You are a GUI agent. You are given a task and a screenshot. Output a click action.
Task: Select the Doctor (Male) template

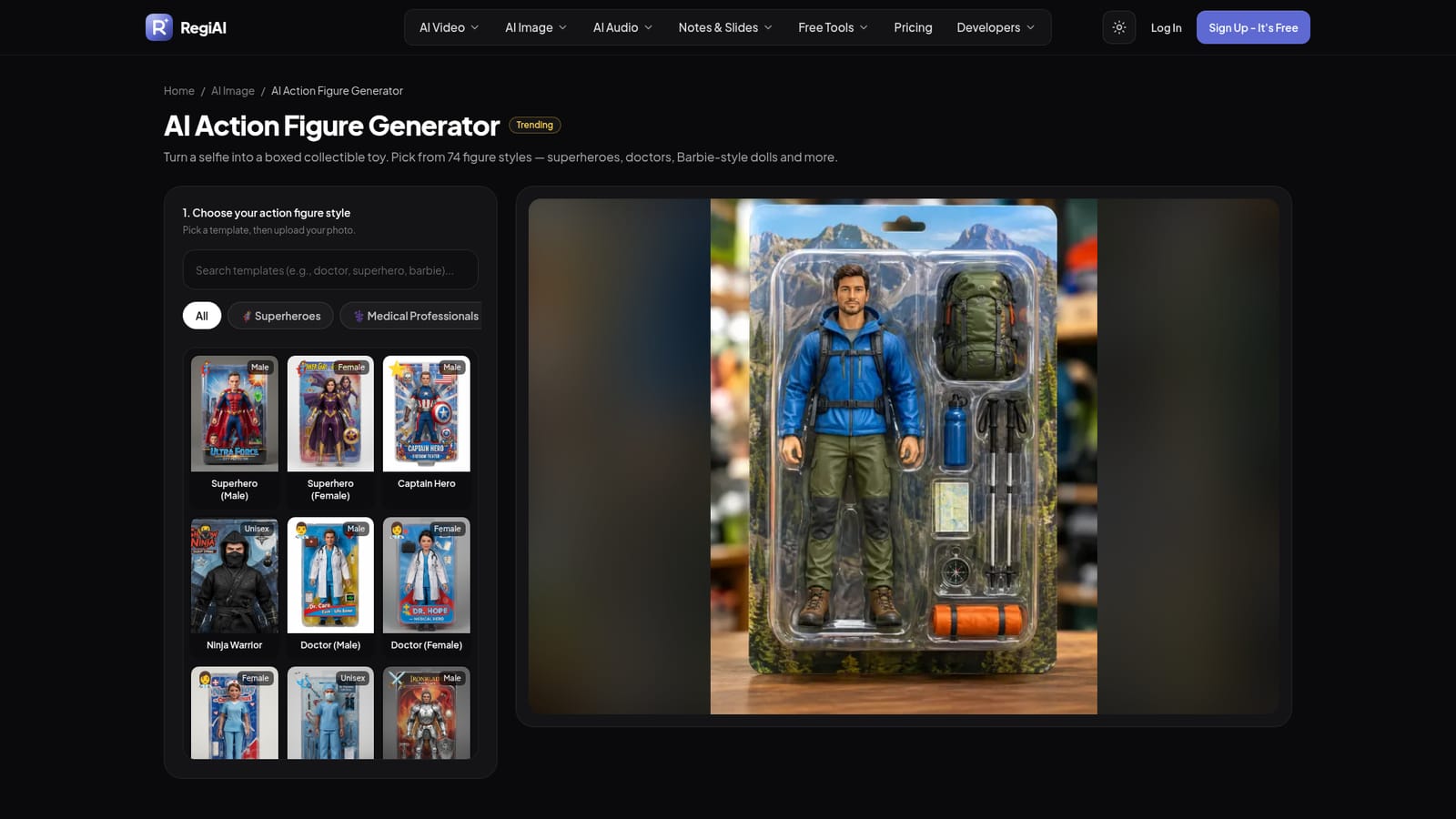coord(330,586)
